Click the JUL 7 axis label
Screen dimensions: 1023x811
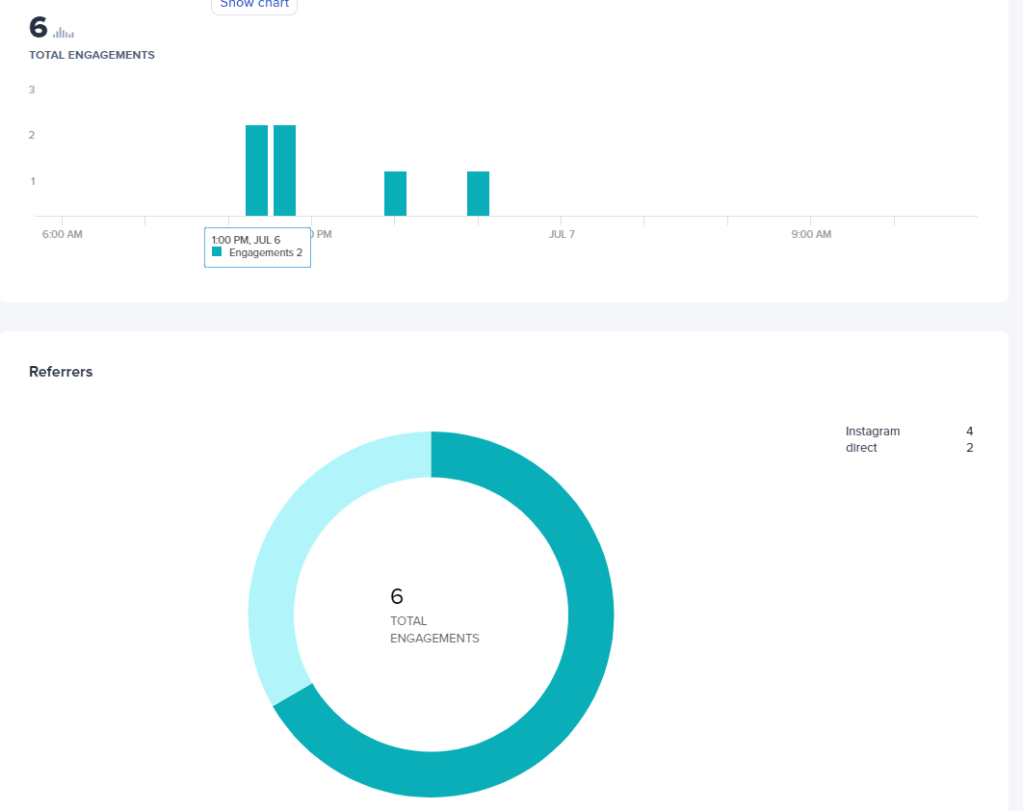click(561, 233)
